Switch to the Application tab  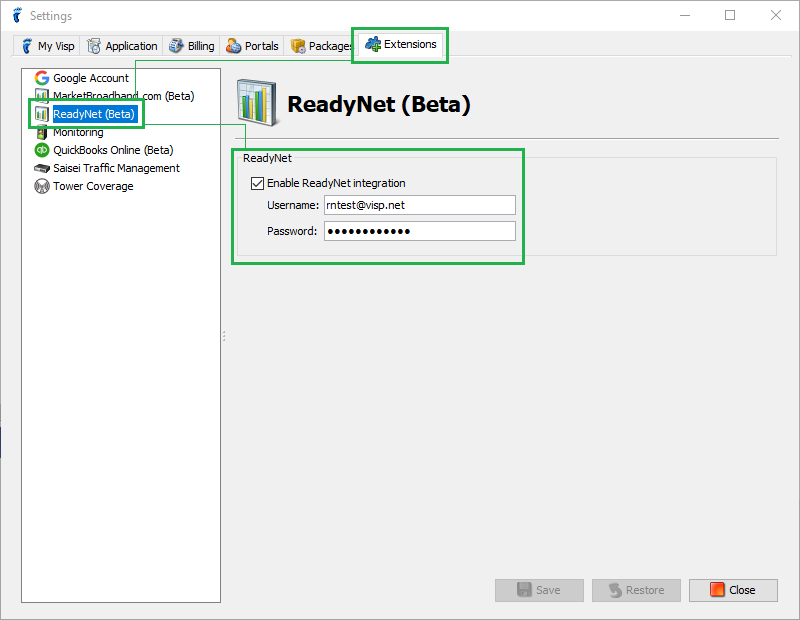(121, 46)
